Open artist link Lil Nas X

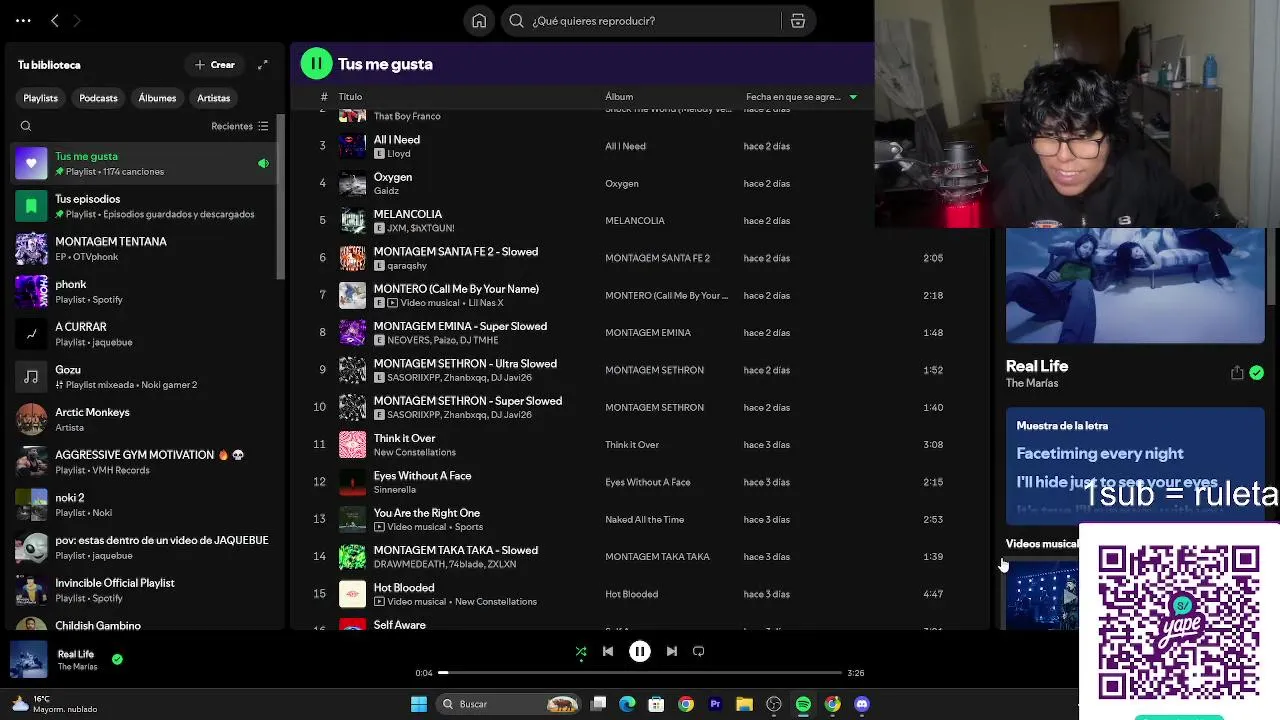coord(486,303)
